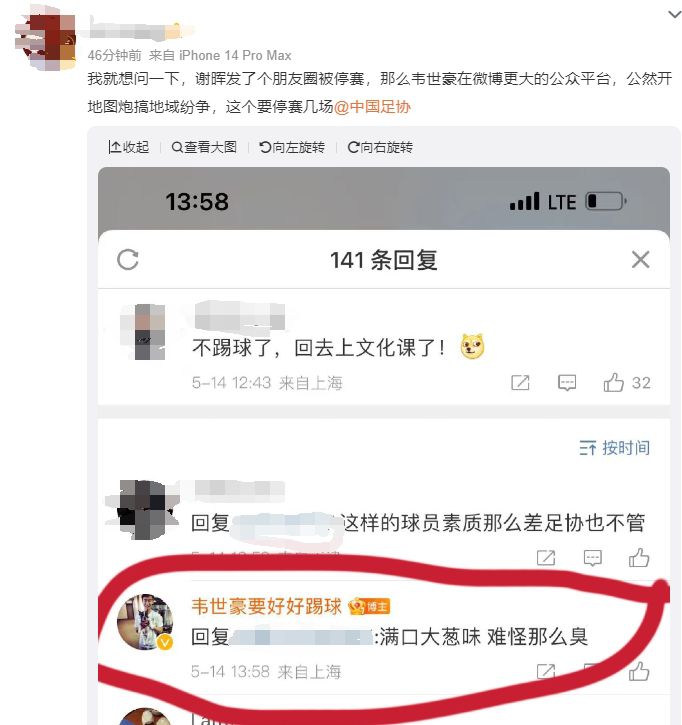This screenshot has width=682, height=725.
Task: Click 韦世豪要好好踢球 profile avatar
Action: 145,622
